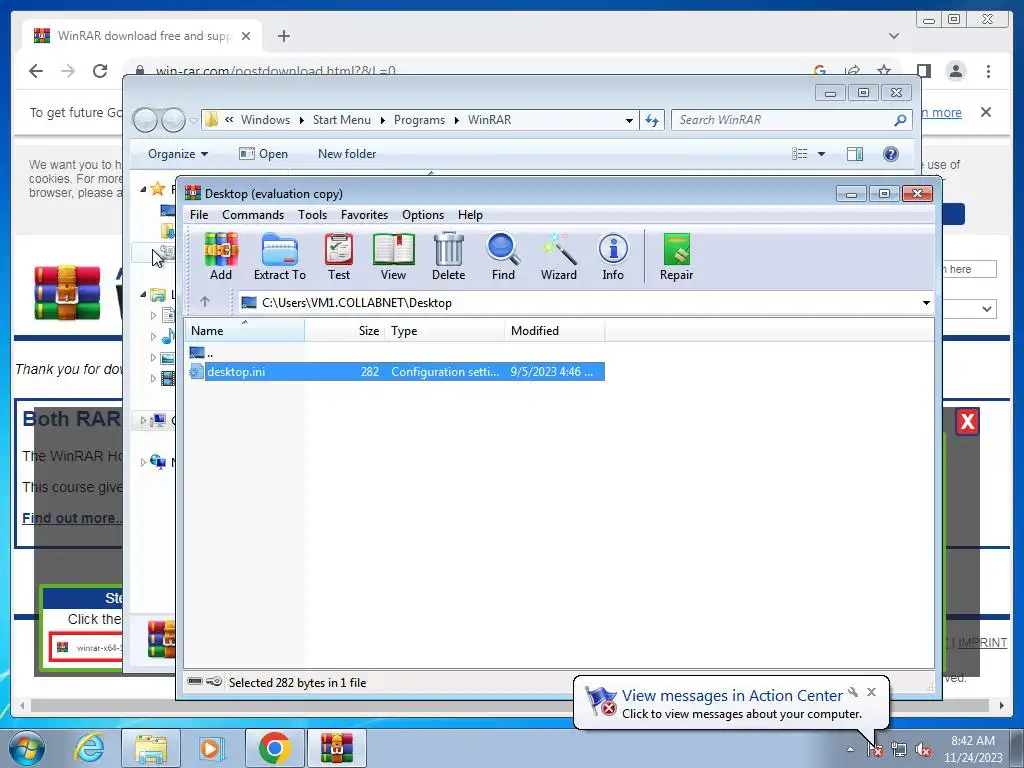The width and height of the screenshot is (1024, 768).
Task: Click the Find magnifier icon in WinRAR
Action: (503, 257)
